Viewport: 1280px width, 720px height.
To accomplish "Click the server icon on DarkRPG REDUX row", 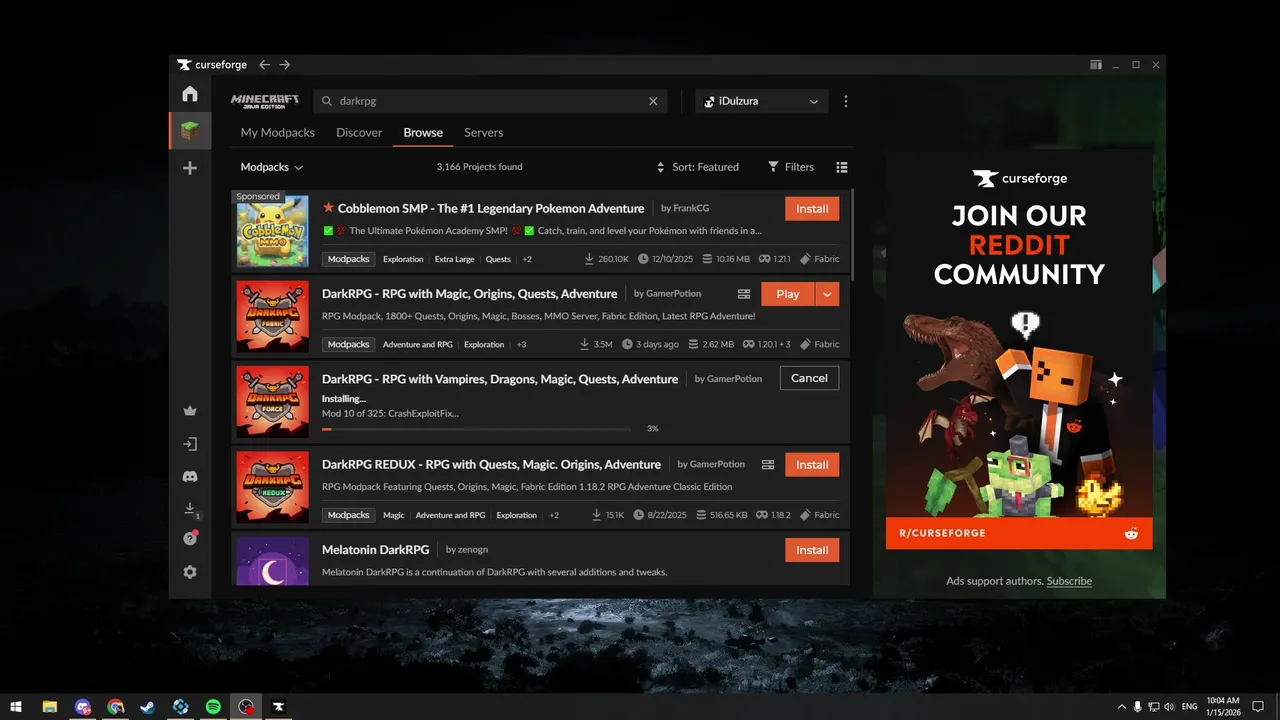I will point(768,465).
